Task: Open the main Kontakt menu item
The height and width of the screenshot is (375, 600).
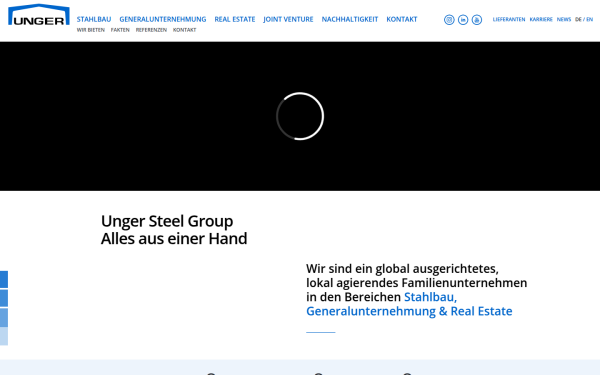Action: (x=402, y=19)
